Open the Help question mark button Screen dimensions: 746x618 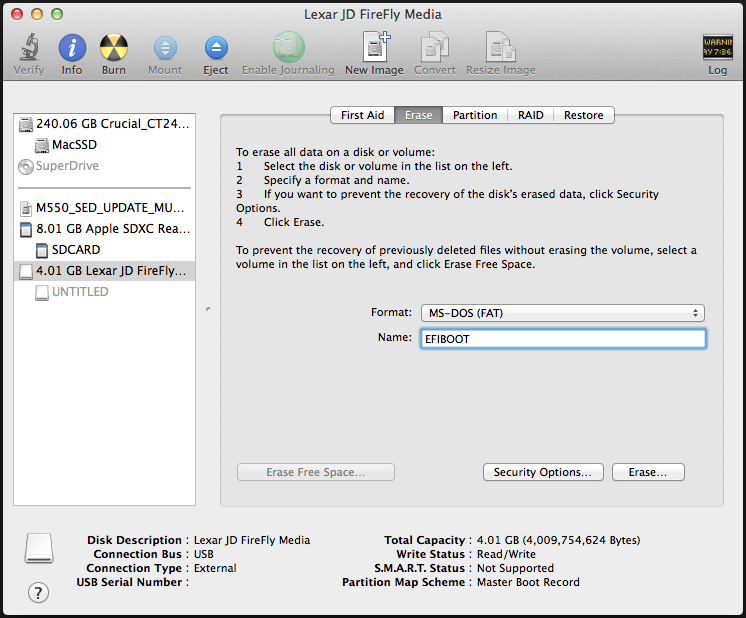click(38, 593)
